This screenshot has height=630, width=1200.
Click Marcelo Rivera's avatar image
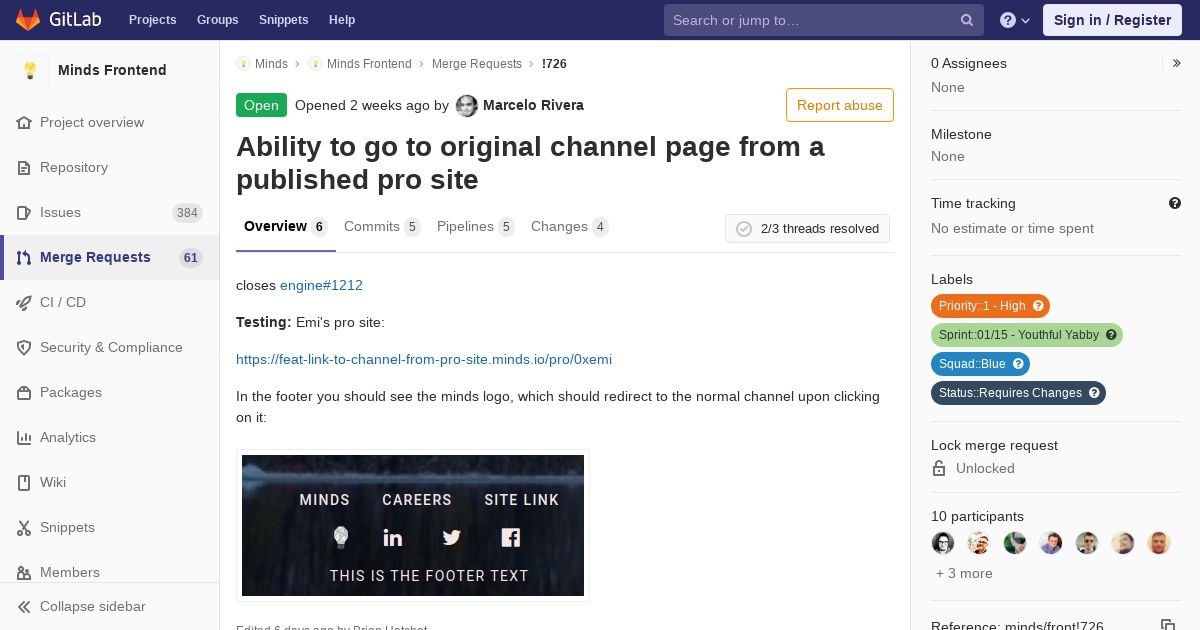coord(467,106)
